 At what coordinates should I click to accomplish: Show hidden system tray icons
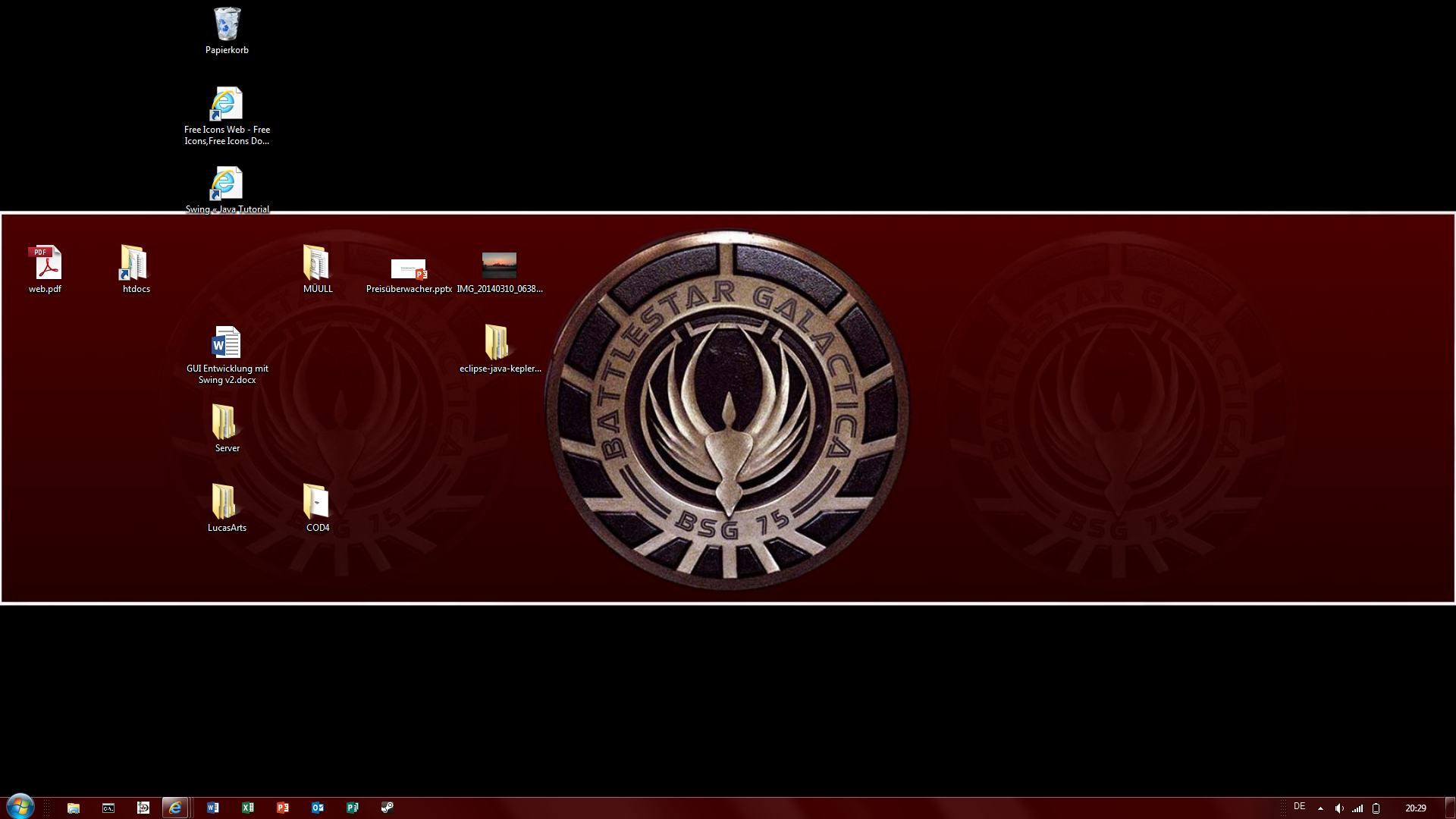(x=1320, y=808)
